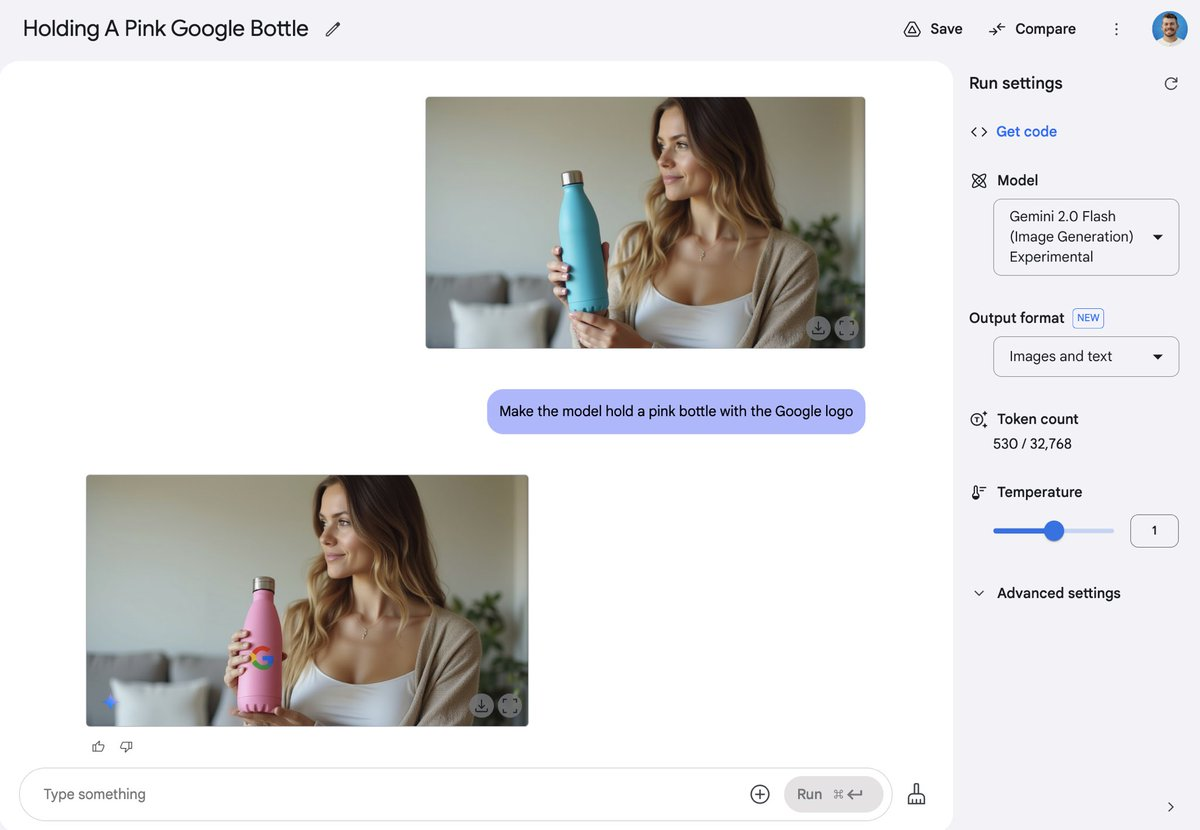1200x830 pixels.
Task: Open fullscreen view of pink bottle image
Action: click(510, 706)
